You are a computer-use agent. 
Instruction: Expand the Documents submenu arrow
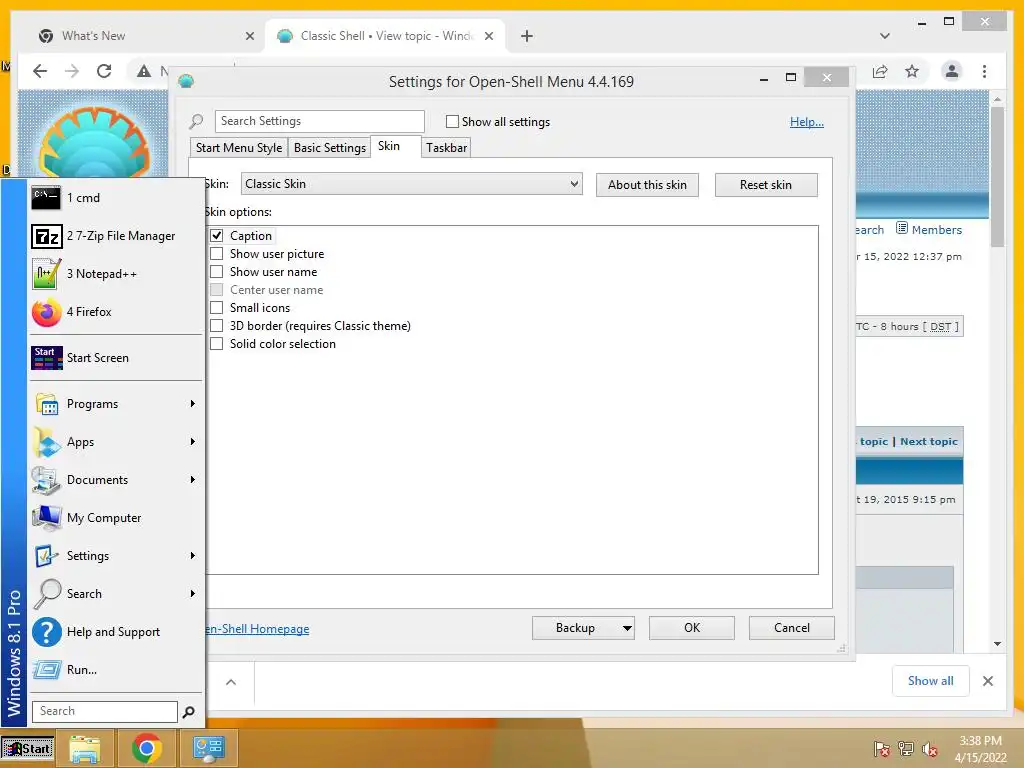[x=193, y=479]
